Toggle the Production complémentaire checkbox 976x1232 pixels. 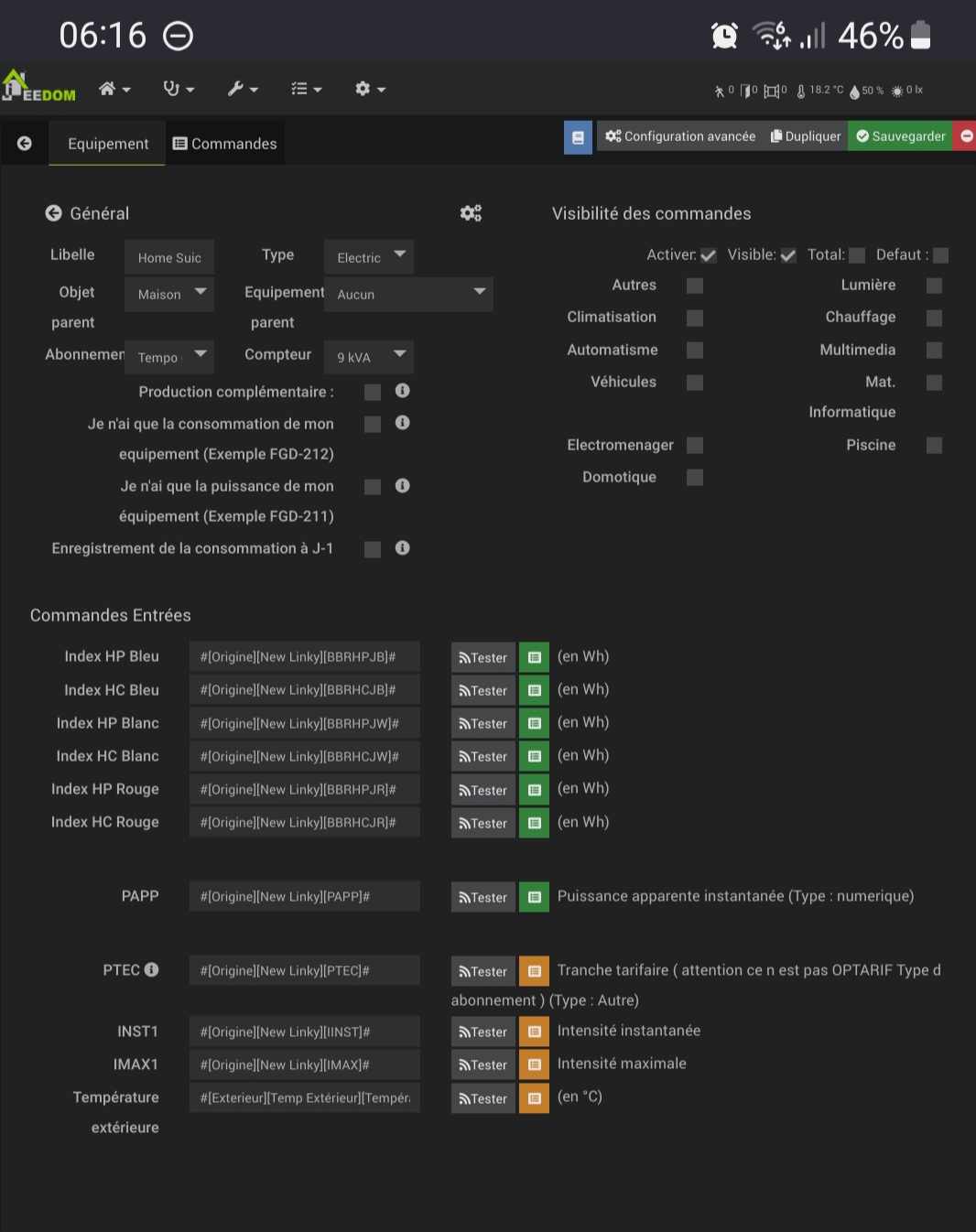pyautogui.click(x=373, y=392)
